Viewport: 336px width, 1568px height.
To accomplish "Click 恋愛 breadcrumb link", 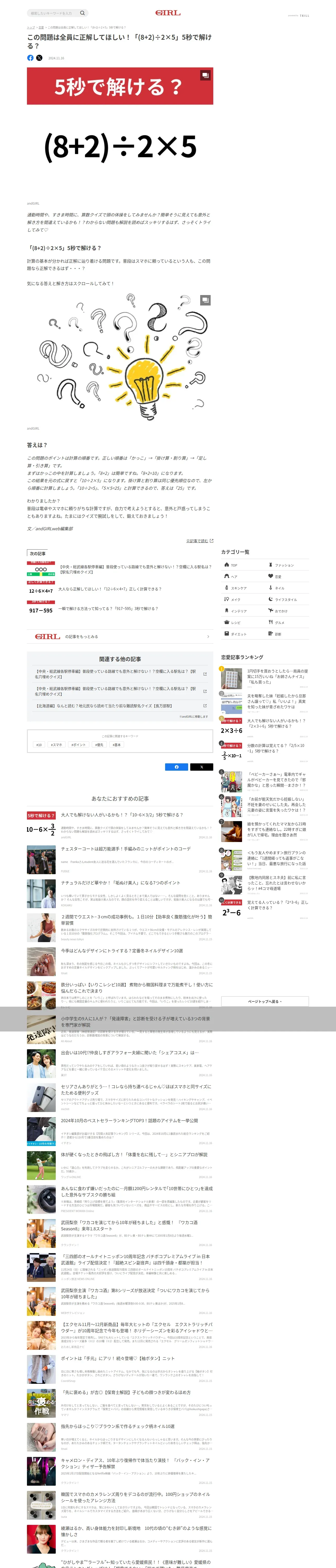I will [x=41, y=27].
